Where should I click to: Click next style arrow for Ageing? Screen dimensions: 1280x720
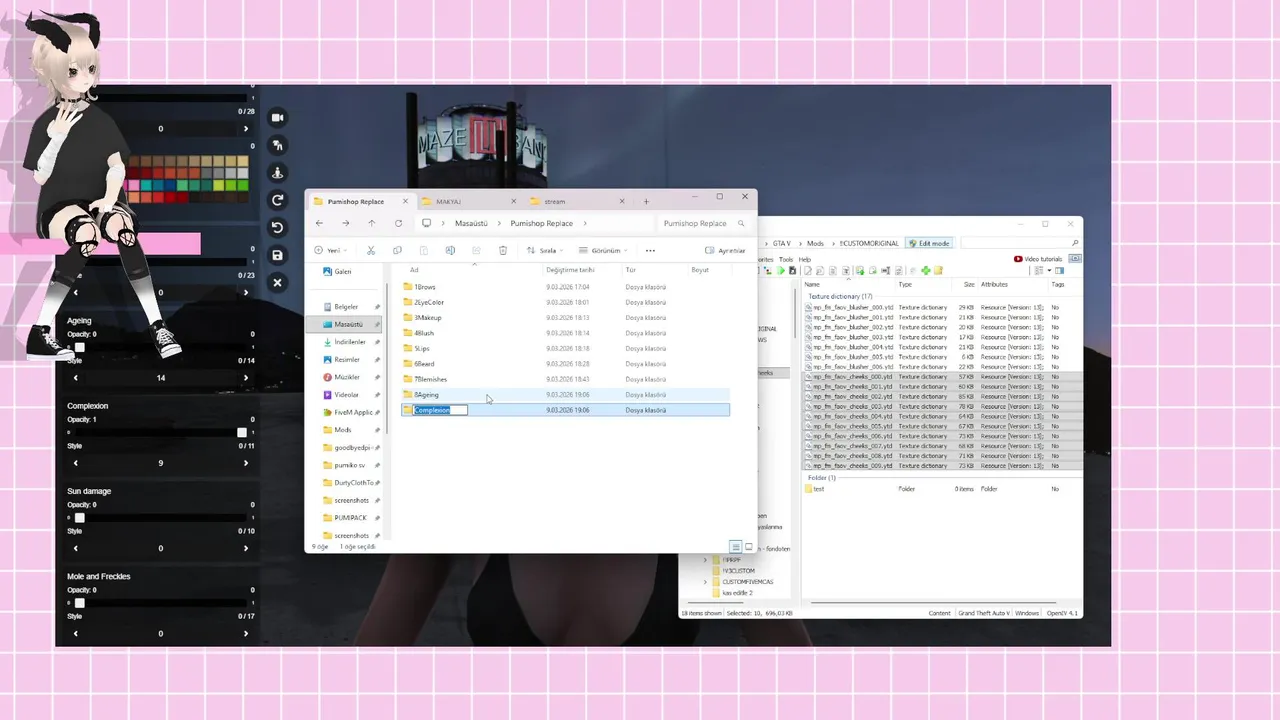point(246,379)
